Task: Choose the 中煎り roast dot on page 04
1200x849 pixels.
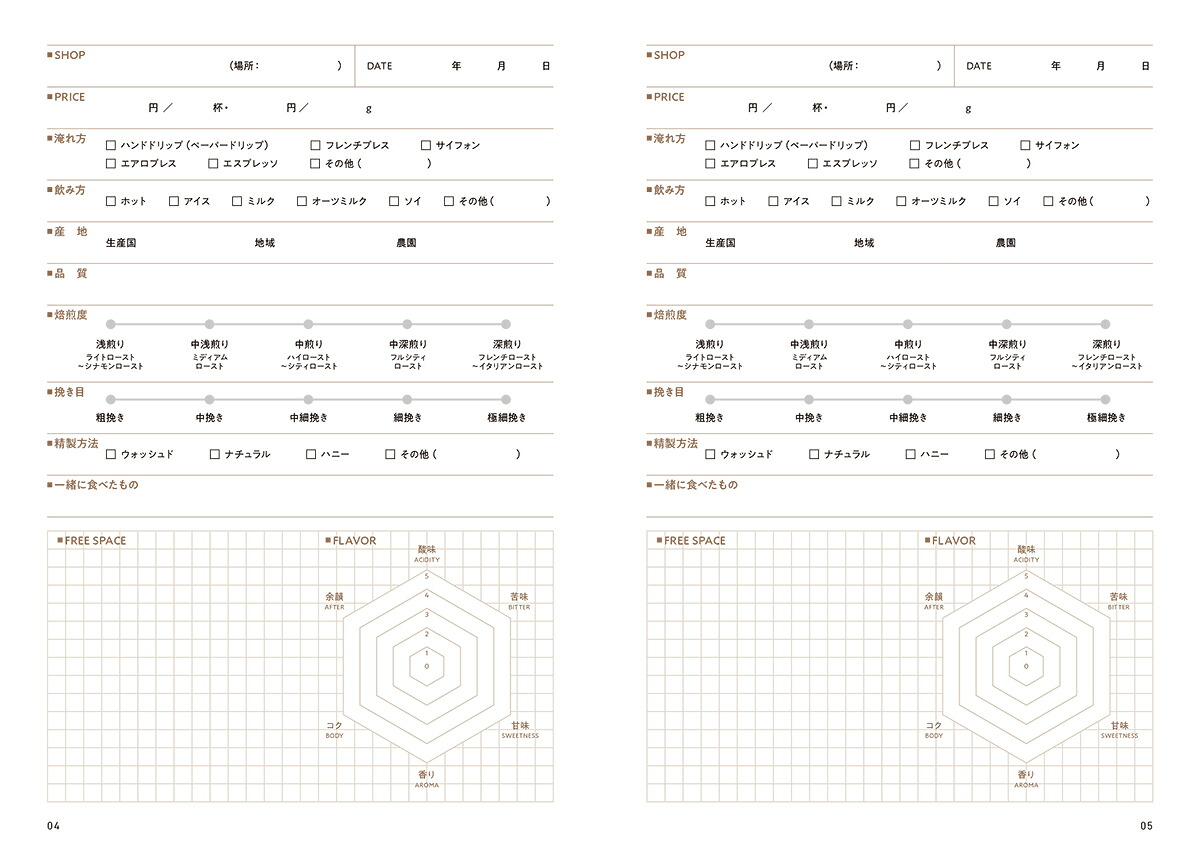Action: [308, 324]
